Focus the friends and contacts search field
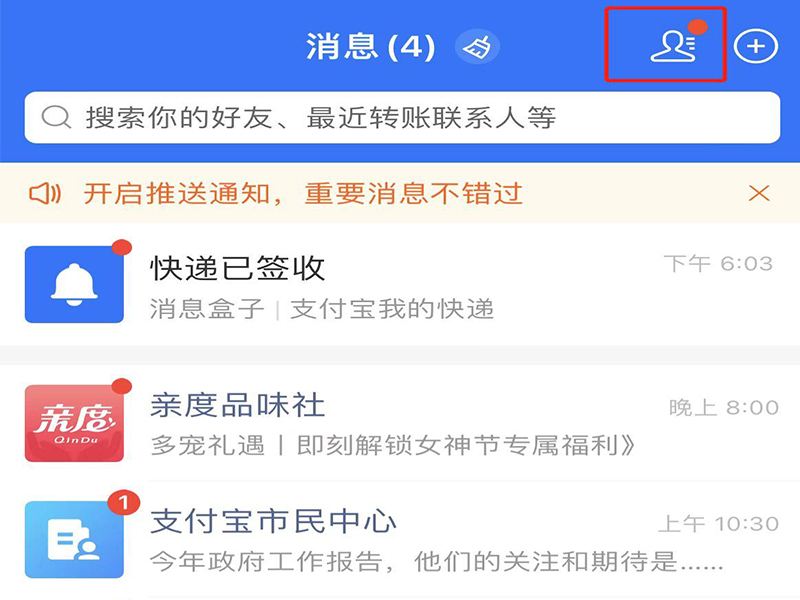 (x=402, y=117)
